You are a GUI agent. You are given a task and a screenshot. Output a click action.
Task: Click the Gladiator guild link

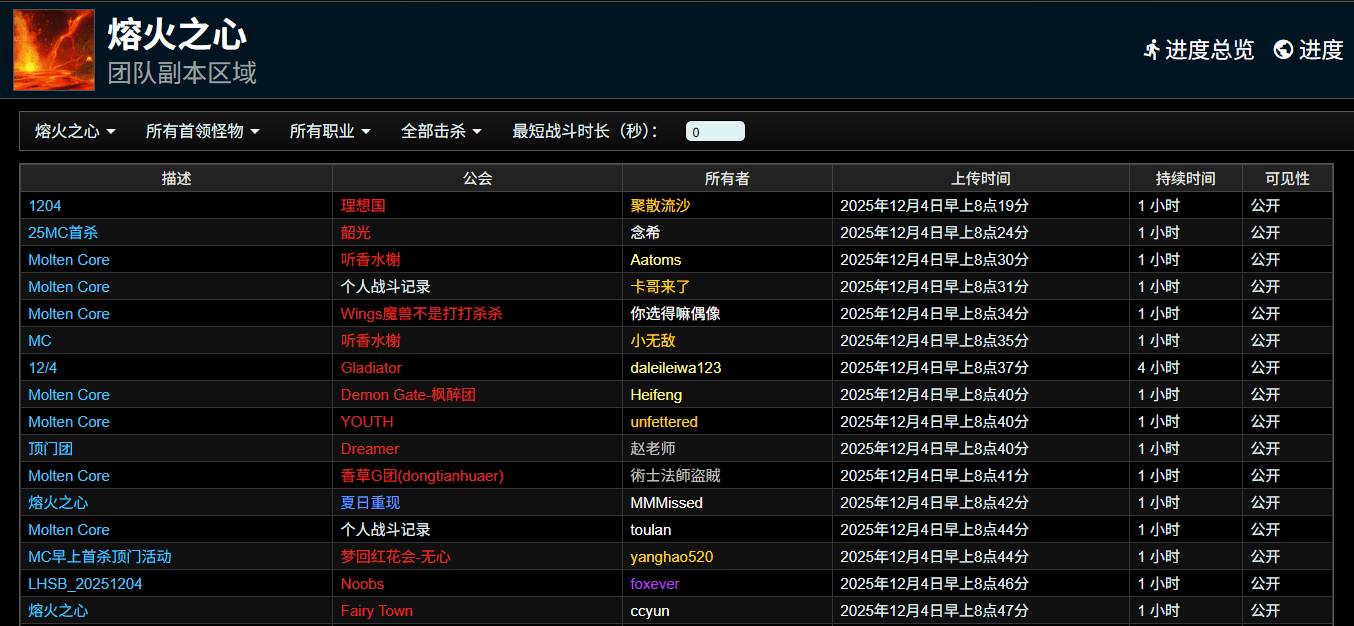tap(371, 368)
